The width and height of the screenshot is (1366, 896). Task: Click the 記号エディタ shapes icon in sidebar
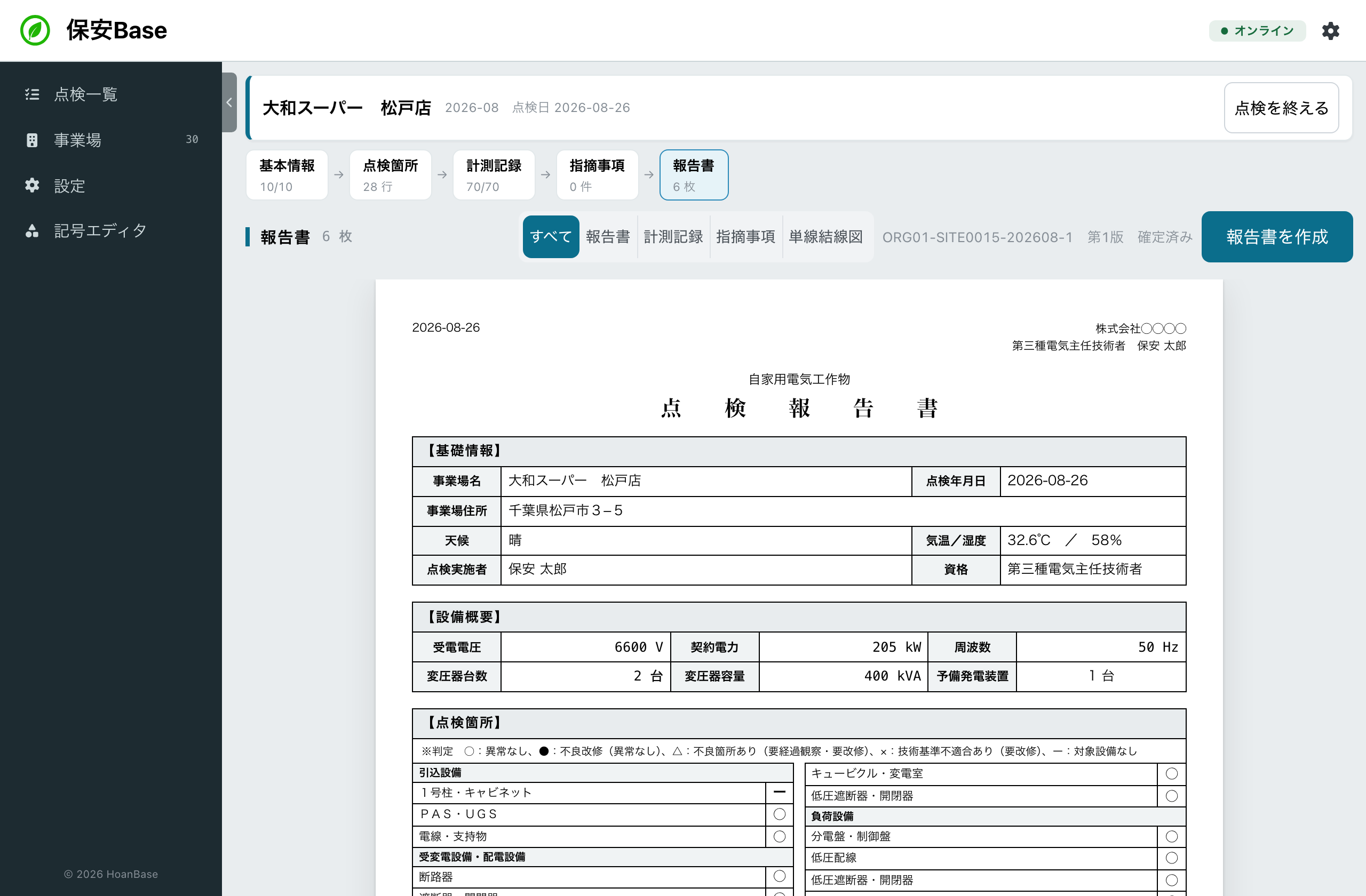pyautogui.click(x=32, y=230)
